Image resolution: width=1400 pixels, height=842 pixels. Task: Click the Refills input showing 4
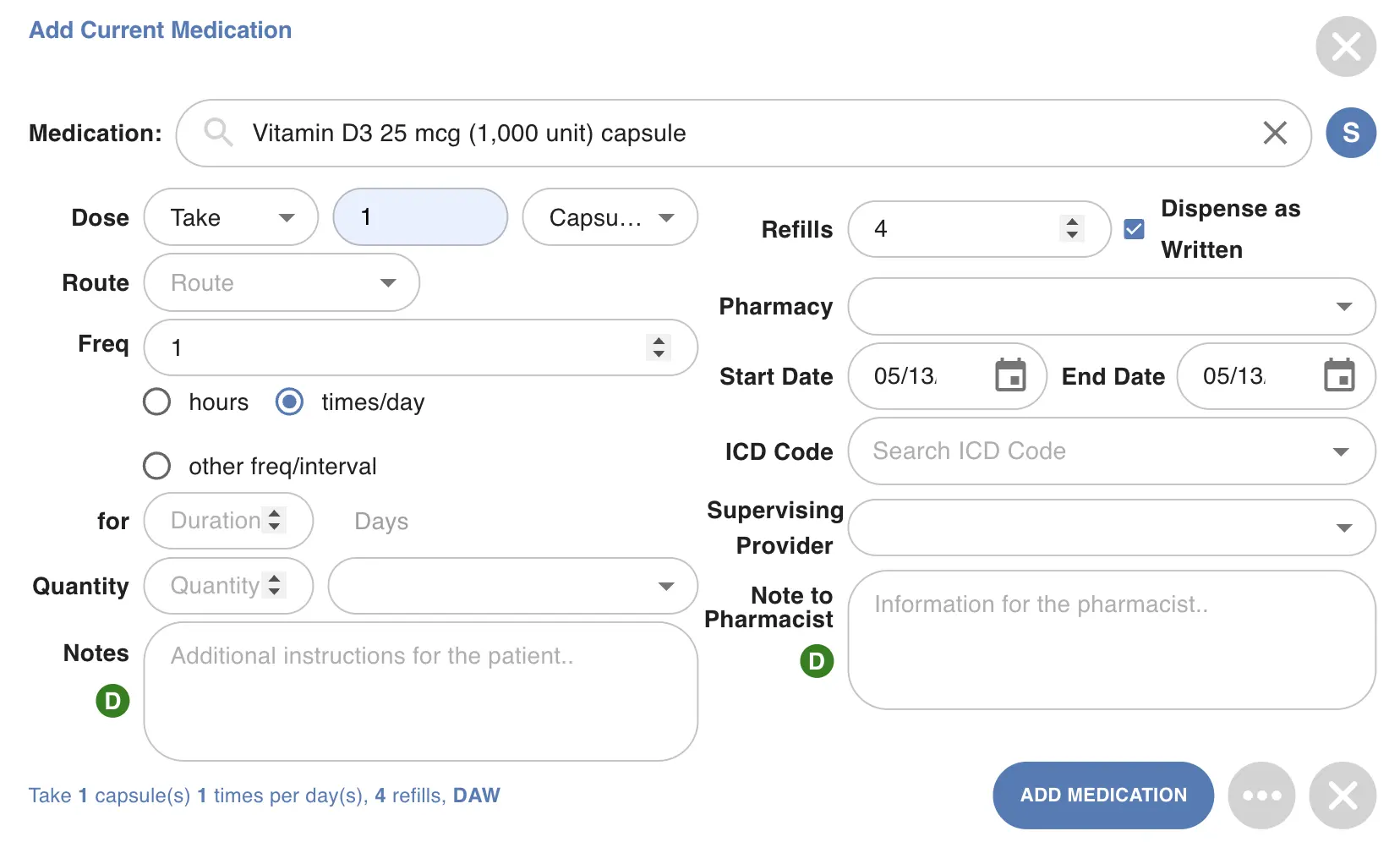click(979, 229)
